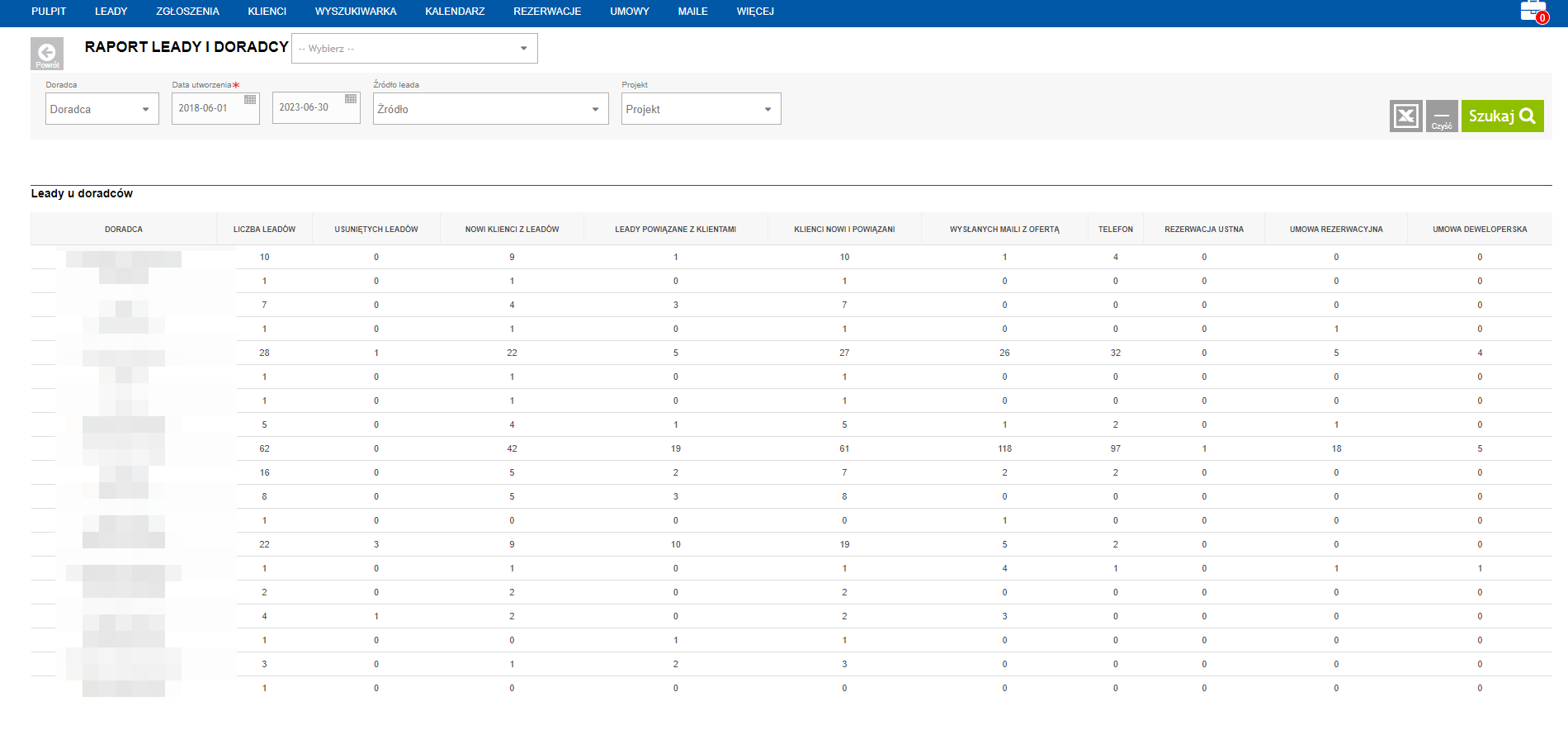Click UMOWA REZERWACYJNA column header

click(1336, 230)
